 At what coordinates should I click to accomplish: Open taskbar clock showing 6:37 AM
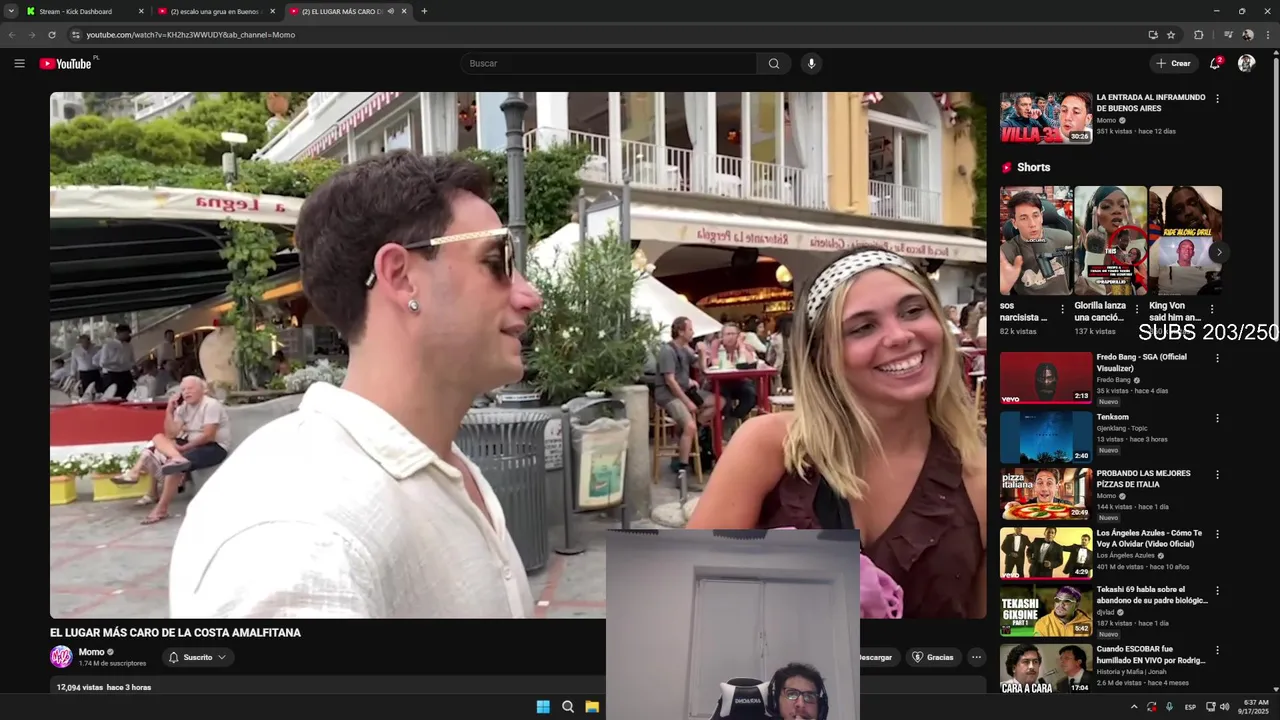point(1253,707)
